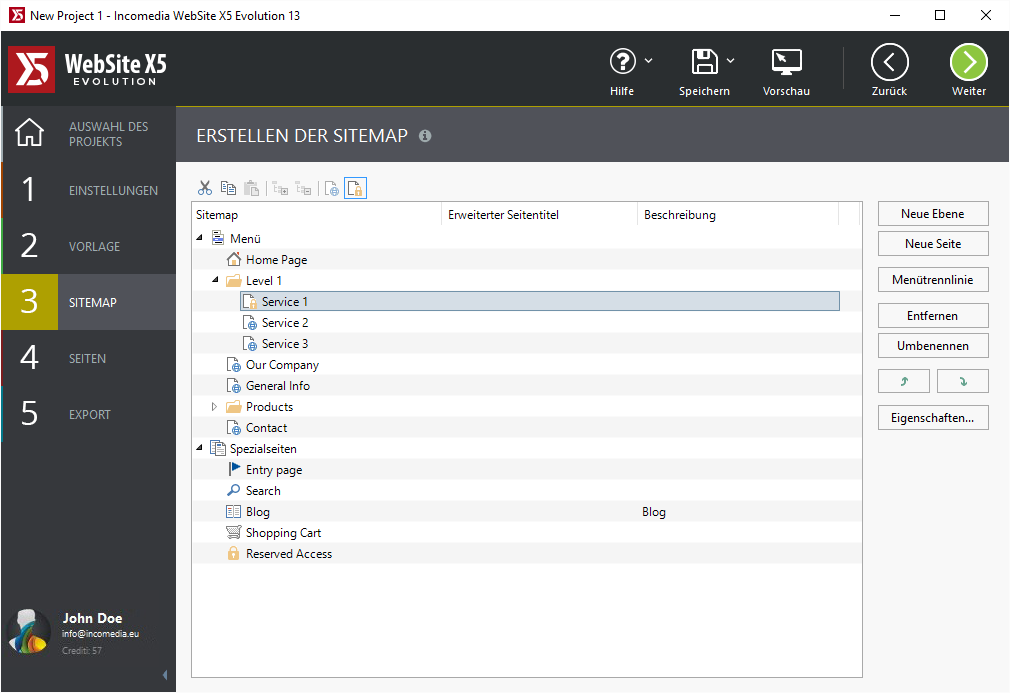Switch to step 4 Seiten
Image resolution: width=1010 pixels, height=693 pixels.
click(88, 358)
